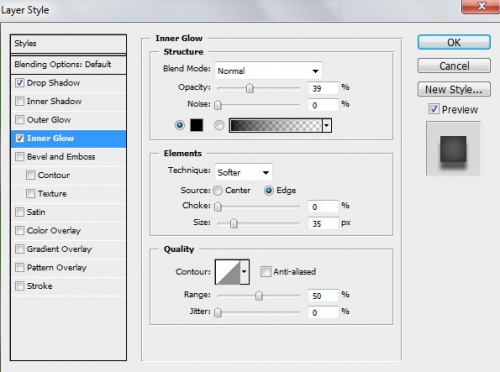
Task: Click the Size value field
Action: tap(323, 224)
